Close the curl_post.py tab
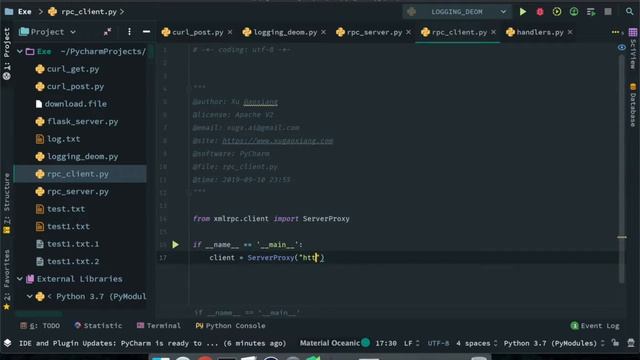 click(230, 32)
